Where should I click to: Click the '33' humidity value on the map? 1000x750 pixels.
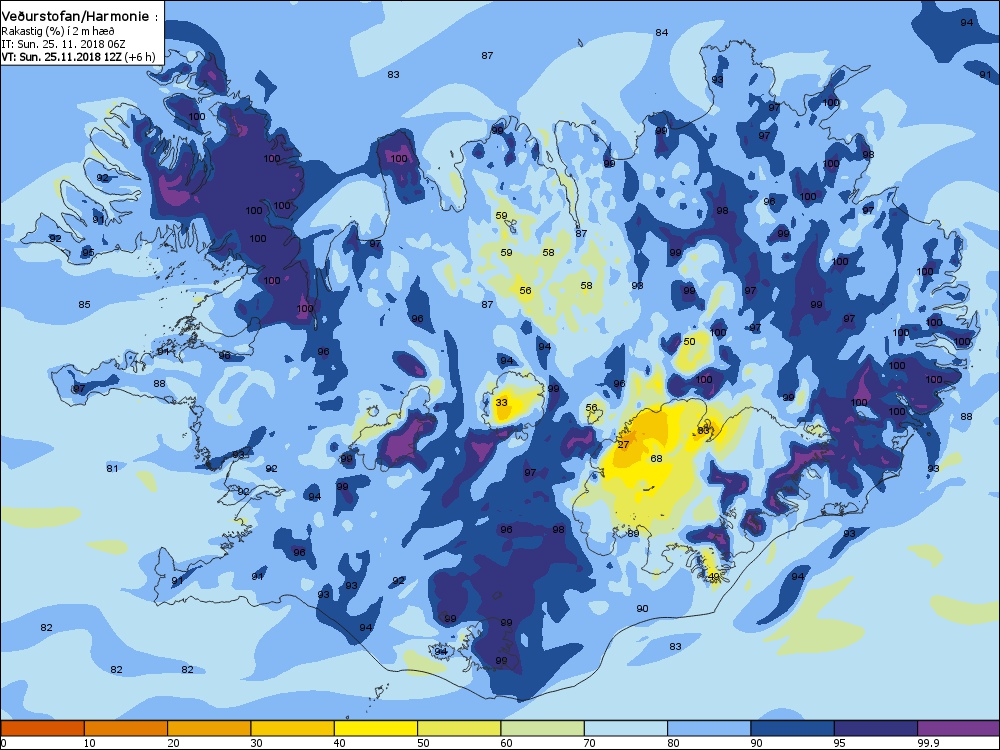[x=502, y=402]
